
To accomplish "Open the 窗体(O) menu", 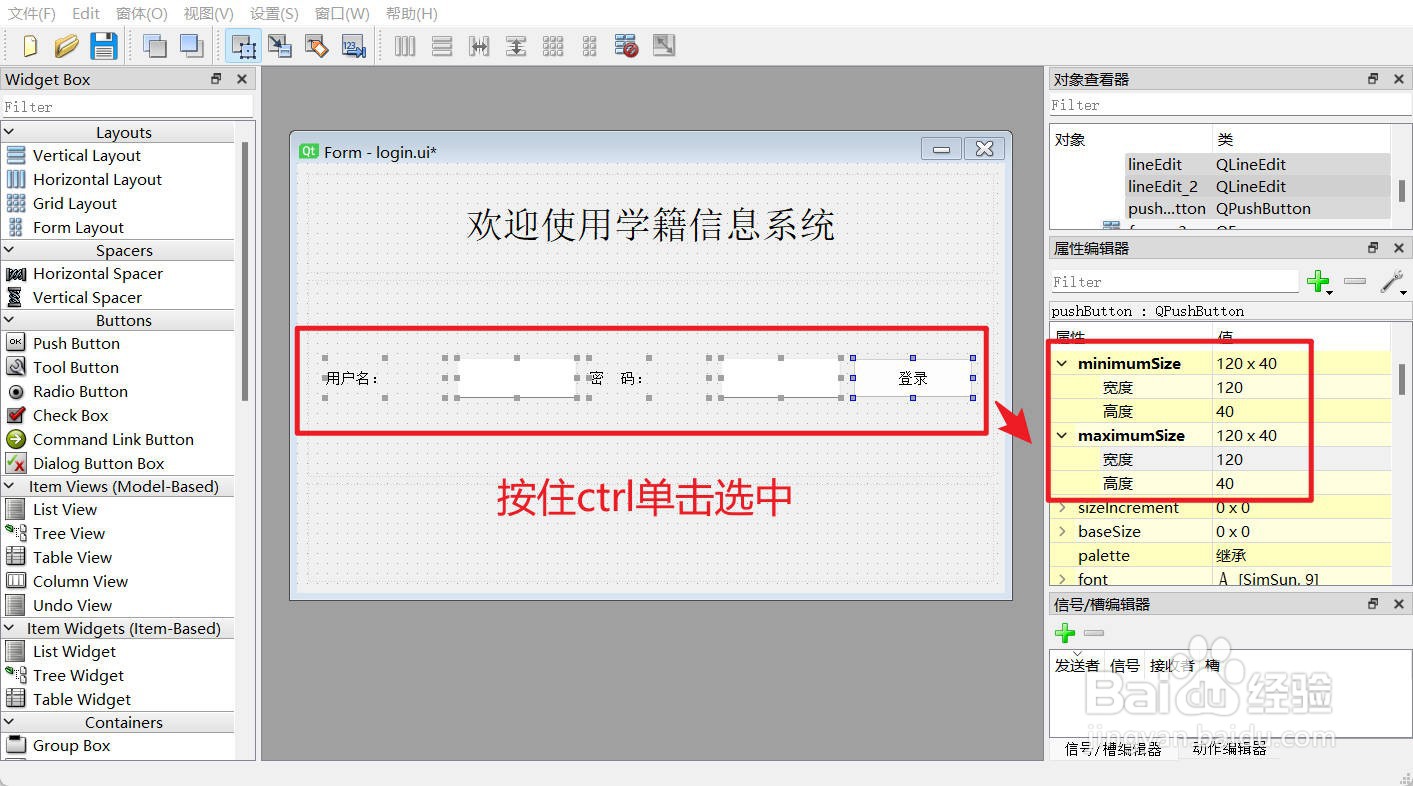I will 141,13.
